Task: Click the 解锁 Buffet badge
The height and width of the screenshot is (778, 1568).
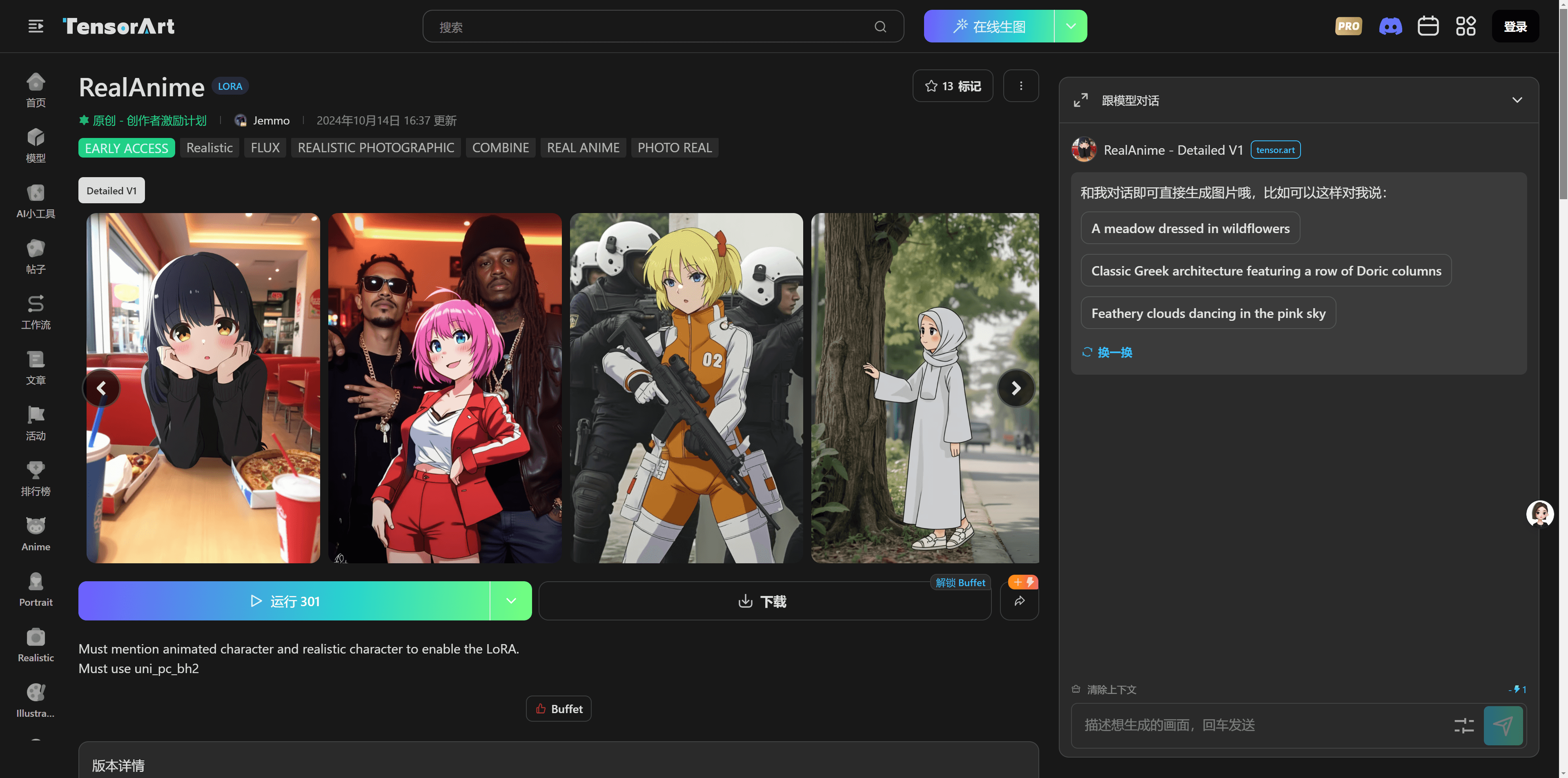Action: [960, 583]
